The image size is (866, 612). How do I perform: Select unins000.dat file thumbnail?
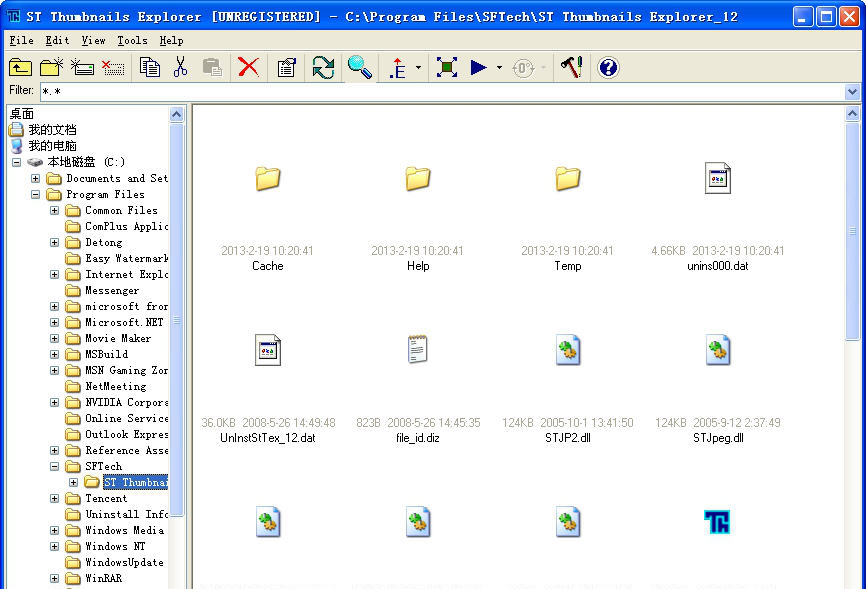(x=717, y=178)
